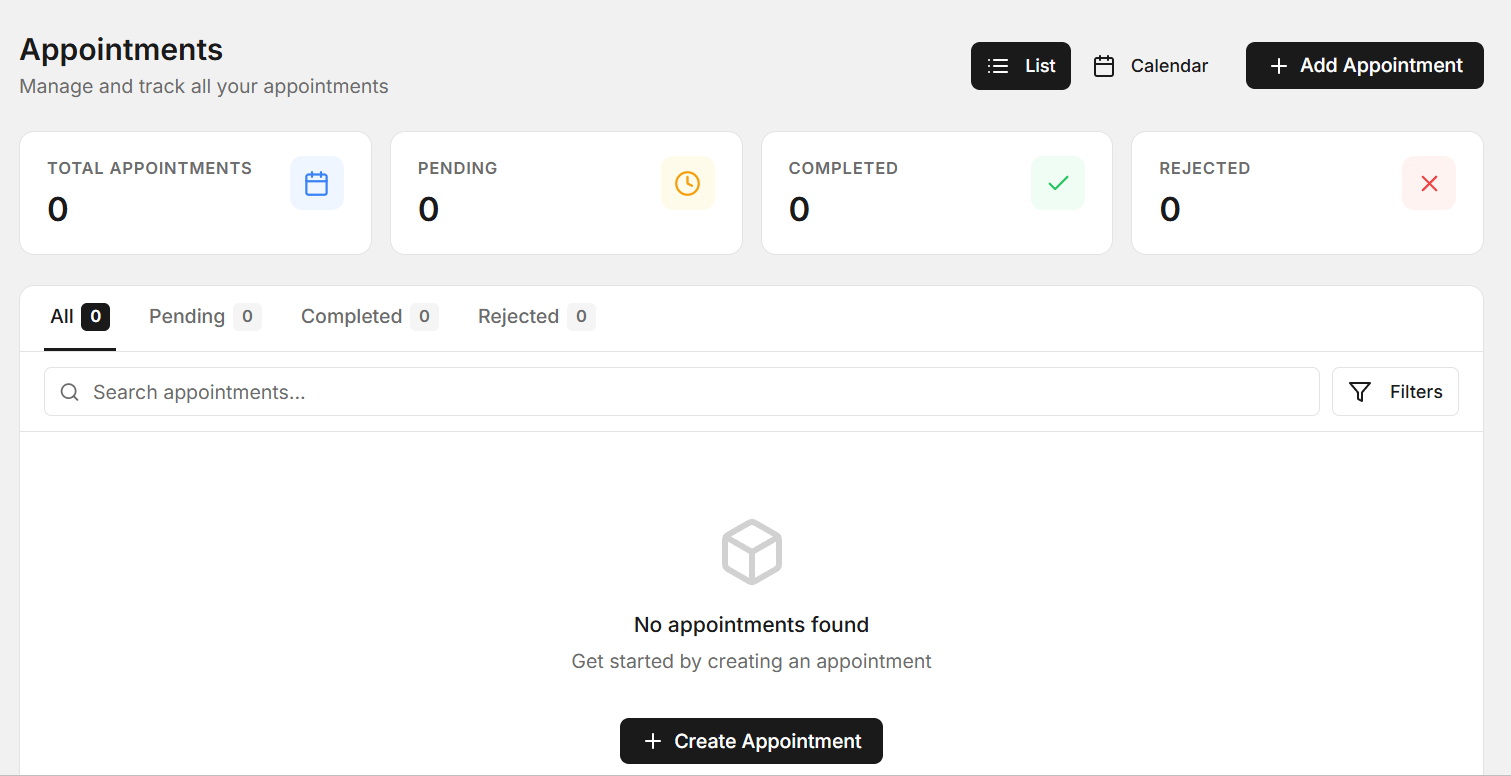Open the Pending tab

205,317
